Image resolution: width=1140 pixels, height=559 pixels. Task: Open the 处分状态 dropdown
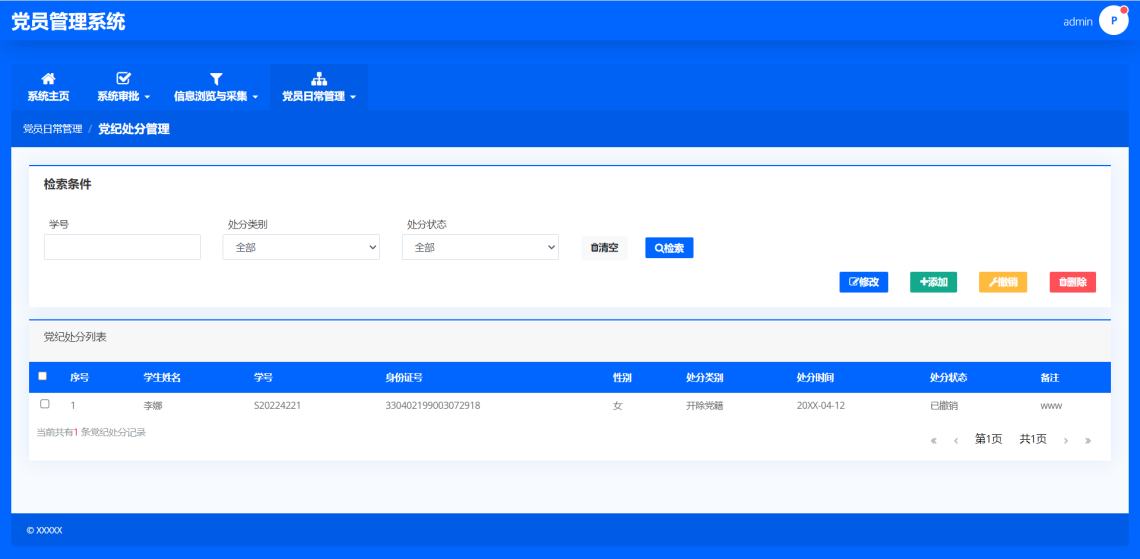point(480,247)
